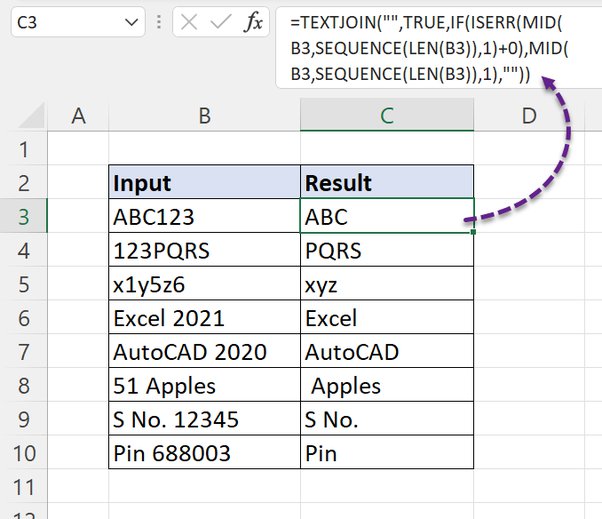This screenshot has width=602, height=519.
Task: Select cell containing 51 Apples
Action: click(x=205, y=385)
